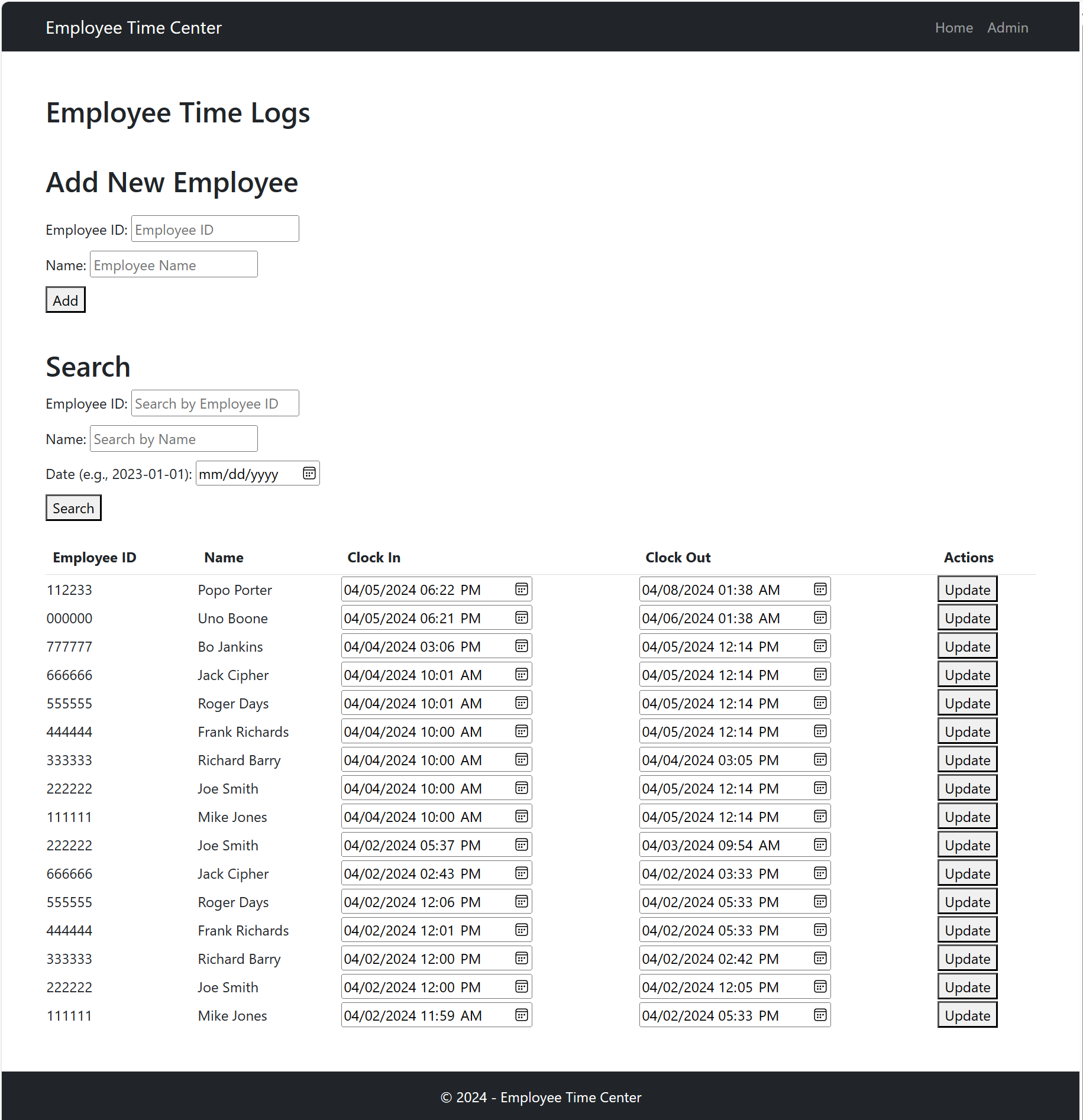The height and width of the screenshot is (1120, 1083).
Task: Open Clock In calendar, Jack Cipher 04/04 row
Action: click(522, 674)
